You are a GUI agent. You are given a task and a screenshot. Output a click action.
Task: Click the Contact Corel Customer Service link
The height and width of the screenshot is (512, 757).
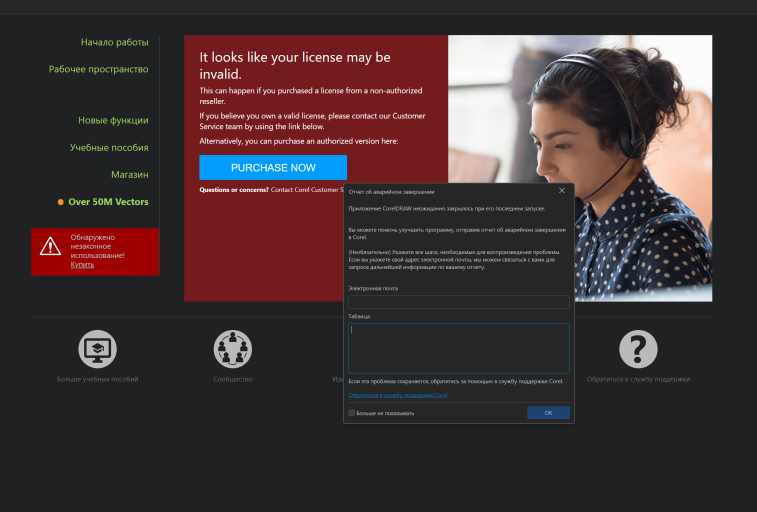pos(307,190)
